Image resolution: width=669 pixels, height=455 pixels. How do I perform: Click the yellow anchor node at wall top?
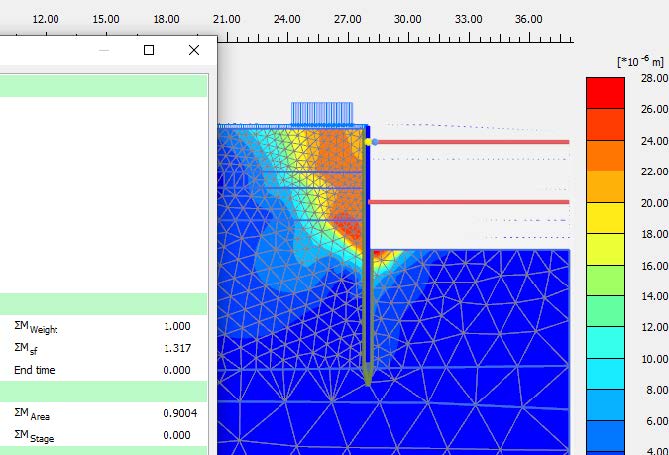(x=368, y=142)
